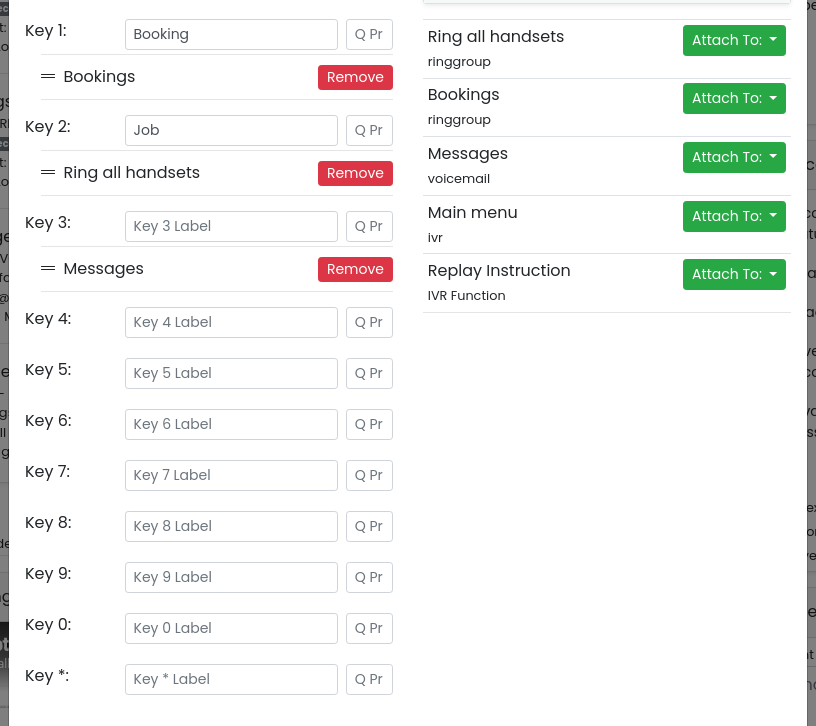Click ringgroup label under Bookings on the right

point(459,120)
